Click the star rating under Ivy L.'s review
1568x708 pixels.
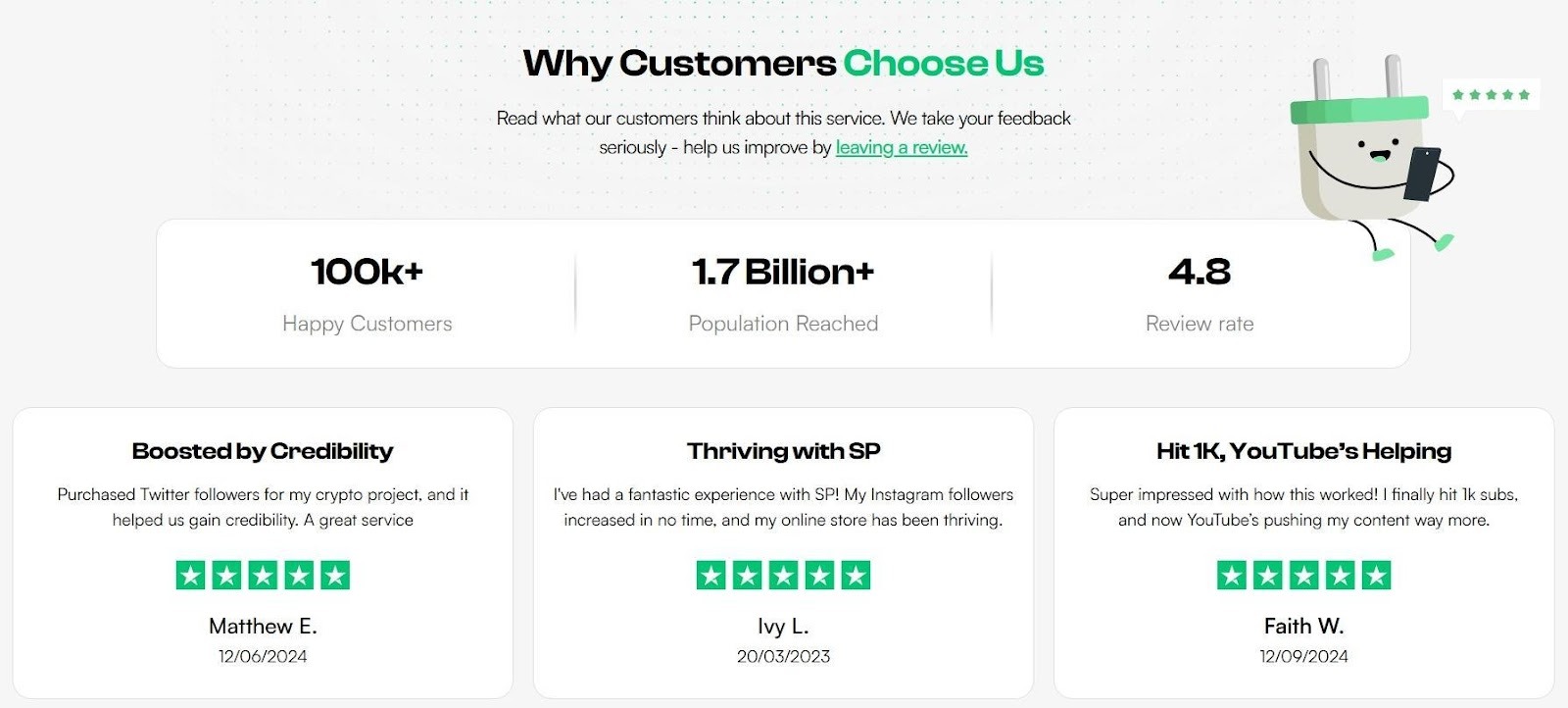click(x=783, y=576)
